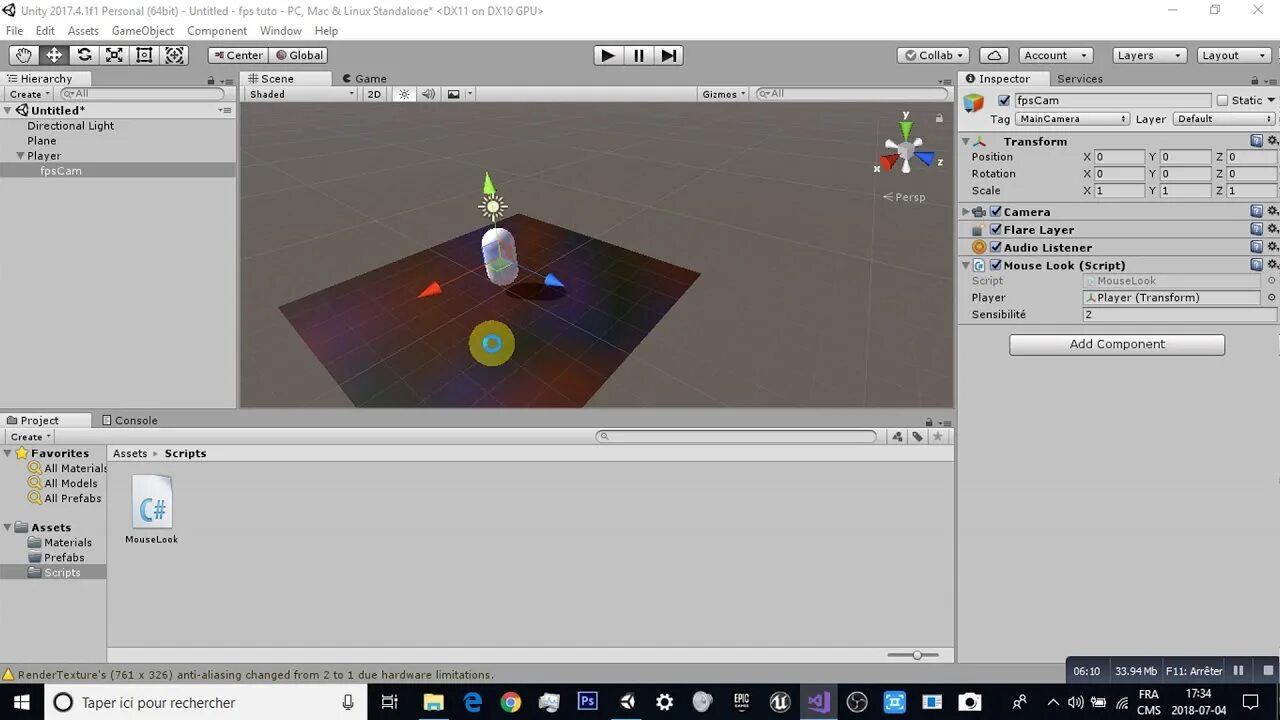Click Save search star icon in Project

[937, 436]
